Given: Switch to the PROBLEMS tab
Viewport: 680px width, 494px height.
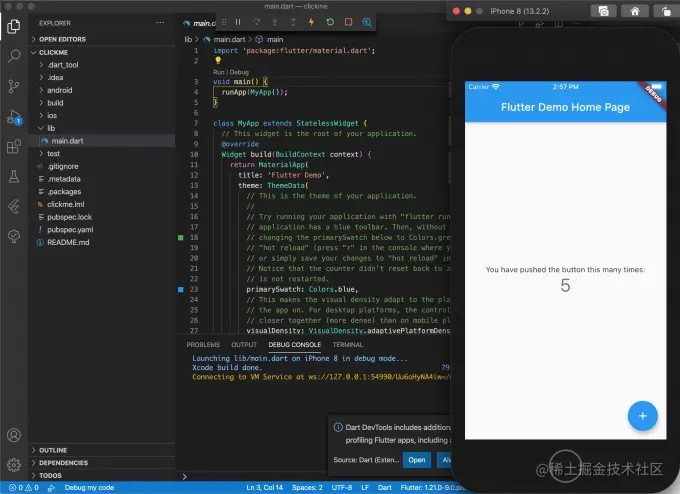Looking at the screenshot, I should 203,345.
